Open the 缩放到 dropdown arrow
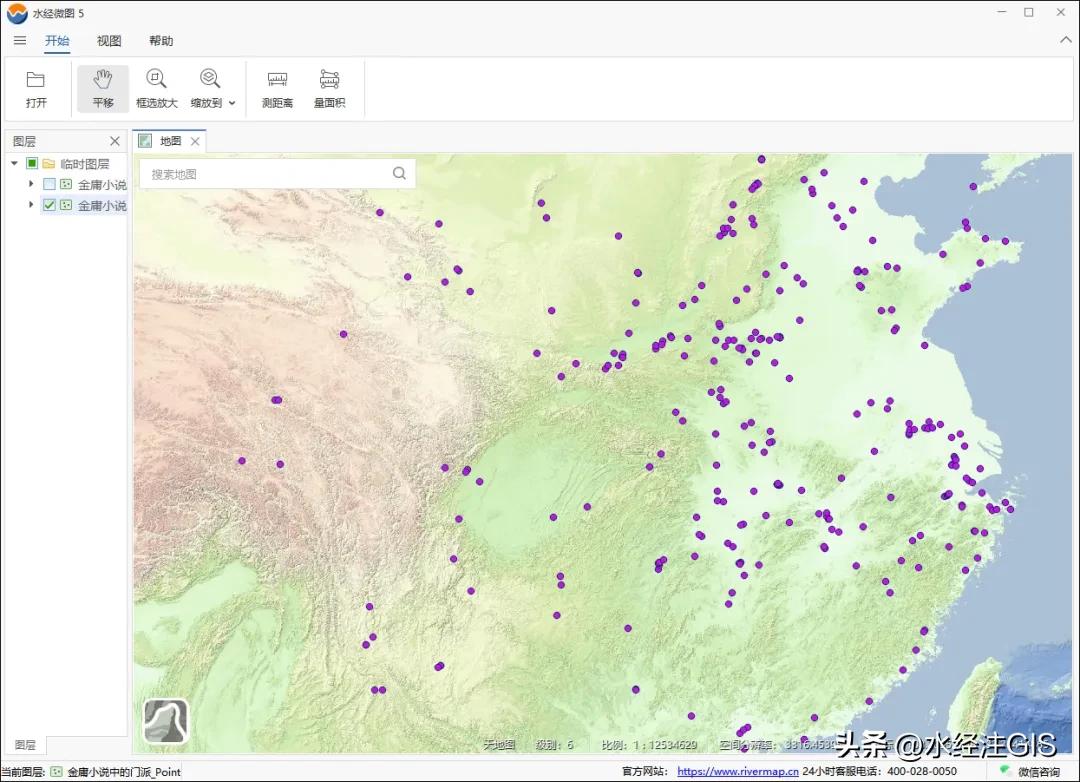This screenshot has height=782, width=1080. 232,103
